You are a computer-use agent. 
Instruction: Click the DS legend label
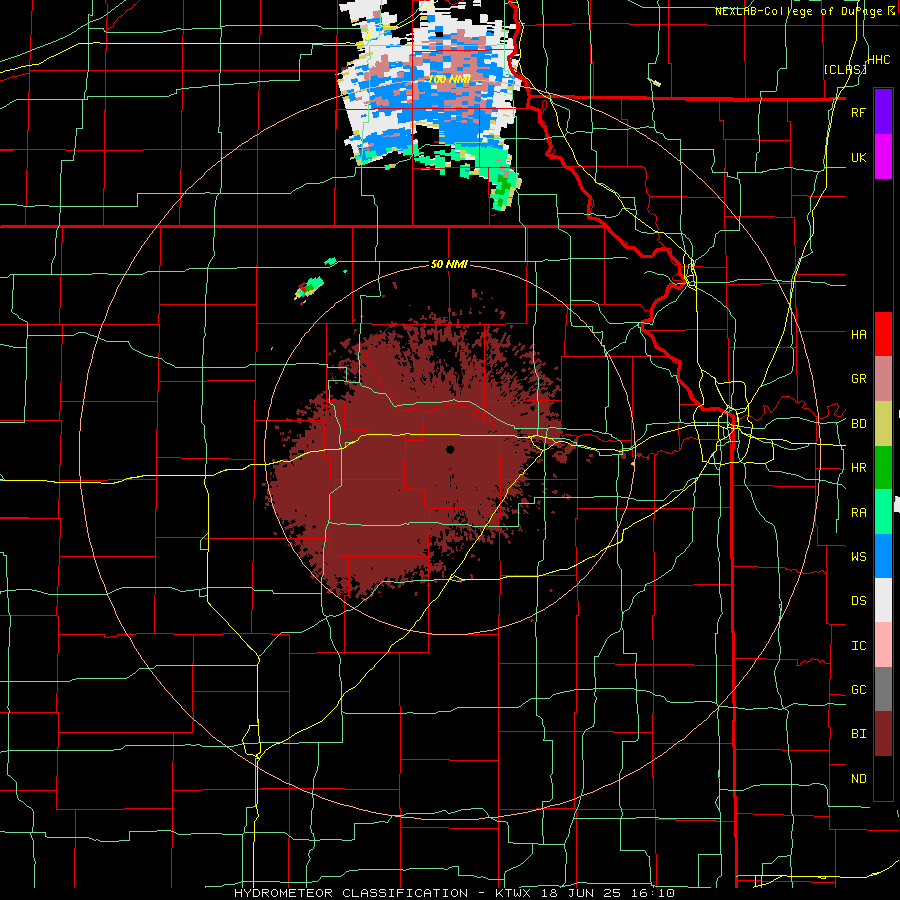tap(858, 601)
